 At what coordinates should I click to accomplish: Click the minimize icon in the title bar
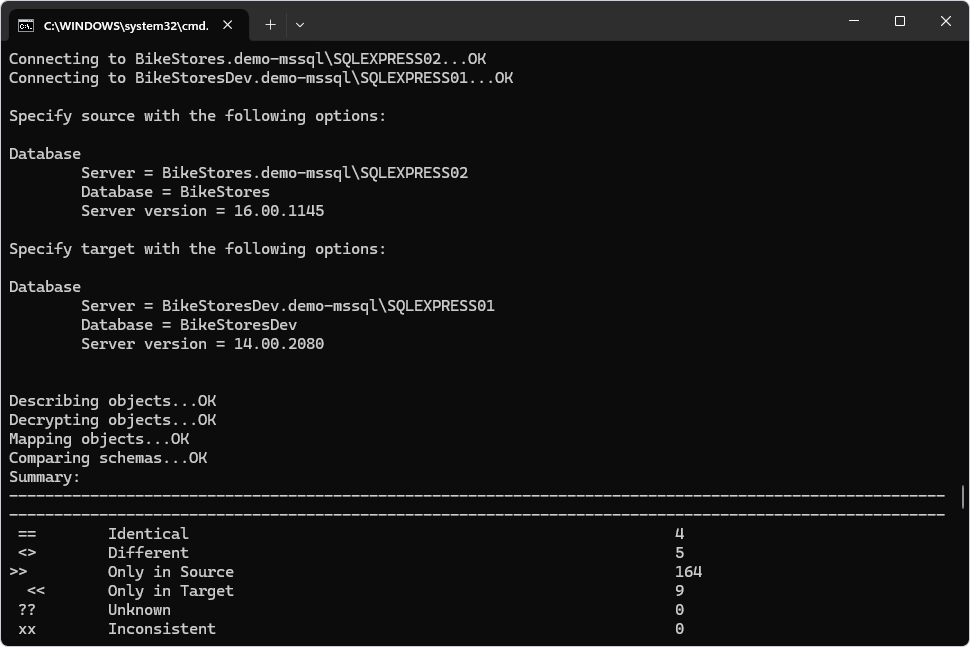coord(855,21)
